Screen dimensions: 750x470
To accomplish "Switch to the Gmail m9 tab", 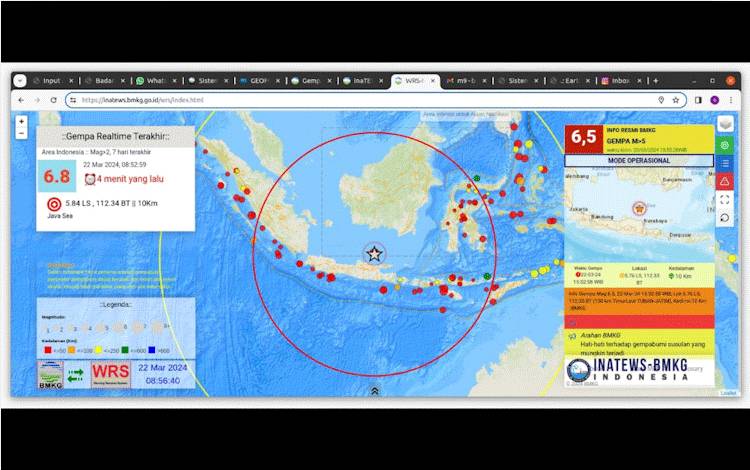I will pyautogui.click(x=465, y=81).
